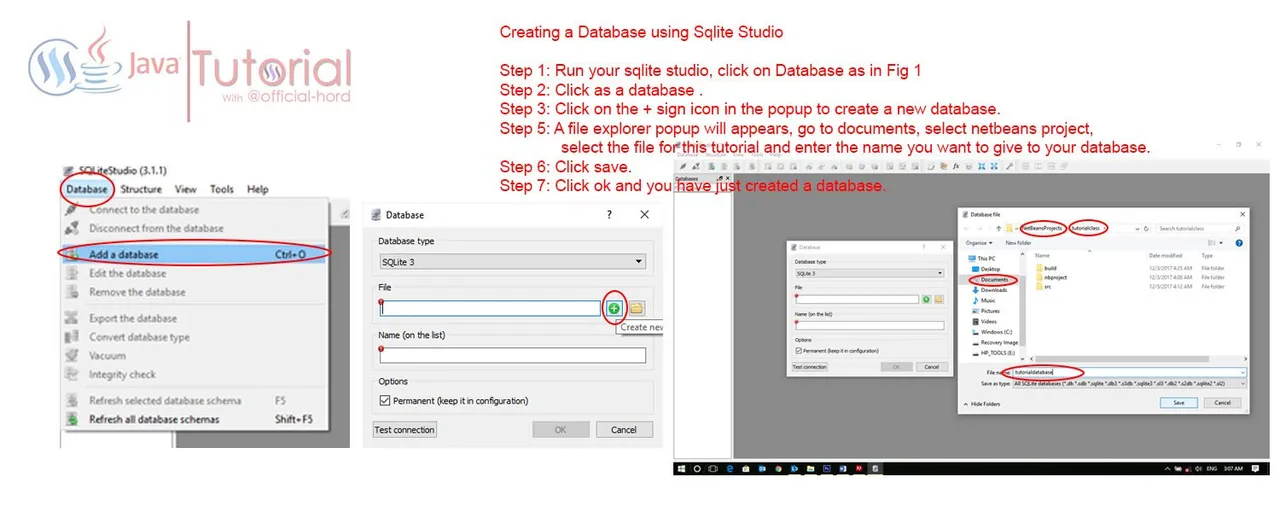
Task: Select Videos in the file dialog sidebar
Action: (989, 321)
